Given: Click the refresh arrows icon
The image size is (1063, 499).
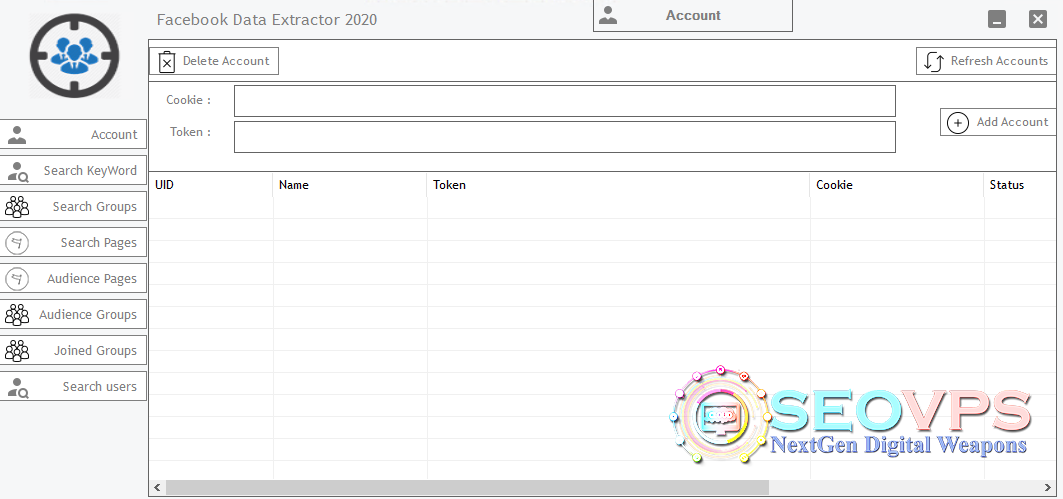Looking at the screenshot, I should tap(934, 62).
